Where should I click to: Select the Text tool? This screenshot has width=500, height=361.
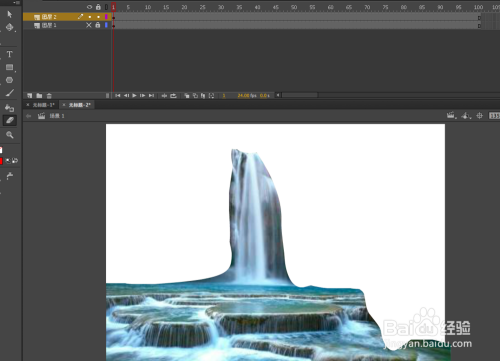click(x=9, y=54)
